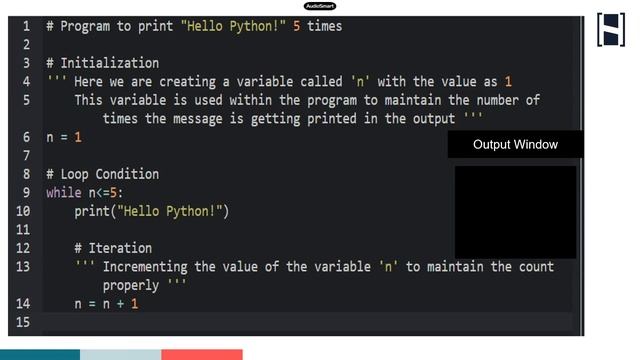Click the 'n = 1' assignment line
The height and width of the screenshot is (360, 640).
pos(64,137)
